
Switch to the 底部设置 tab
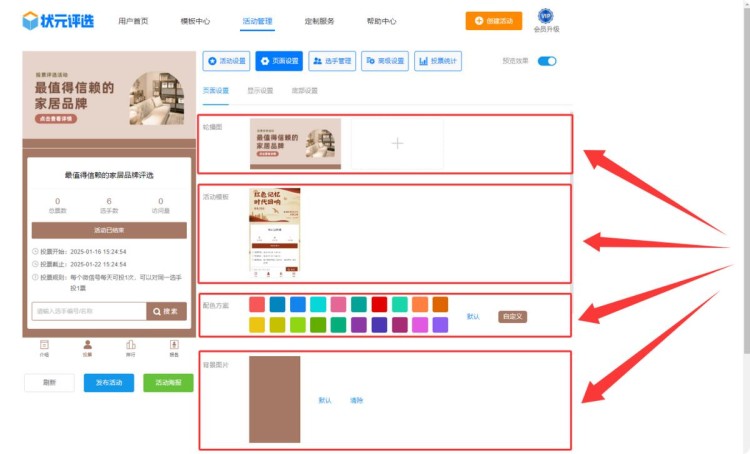[x=304, y=91]
